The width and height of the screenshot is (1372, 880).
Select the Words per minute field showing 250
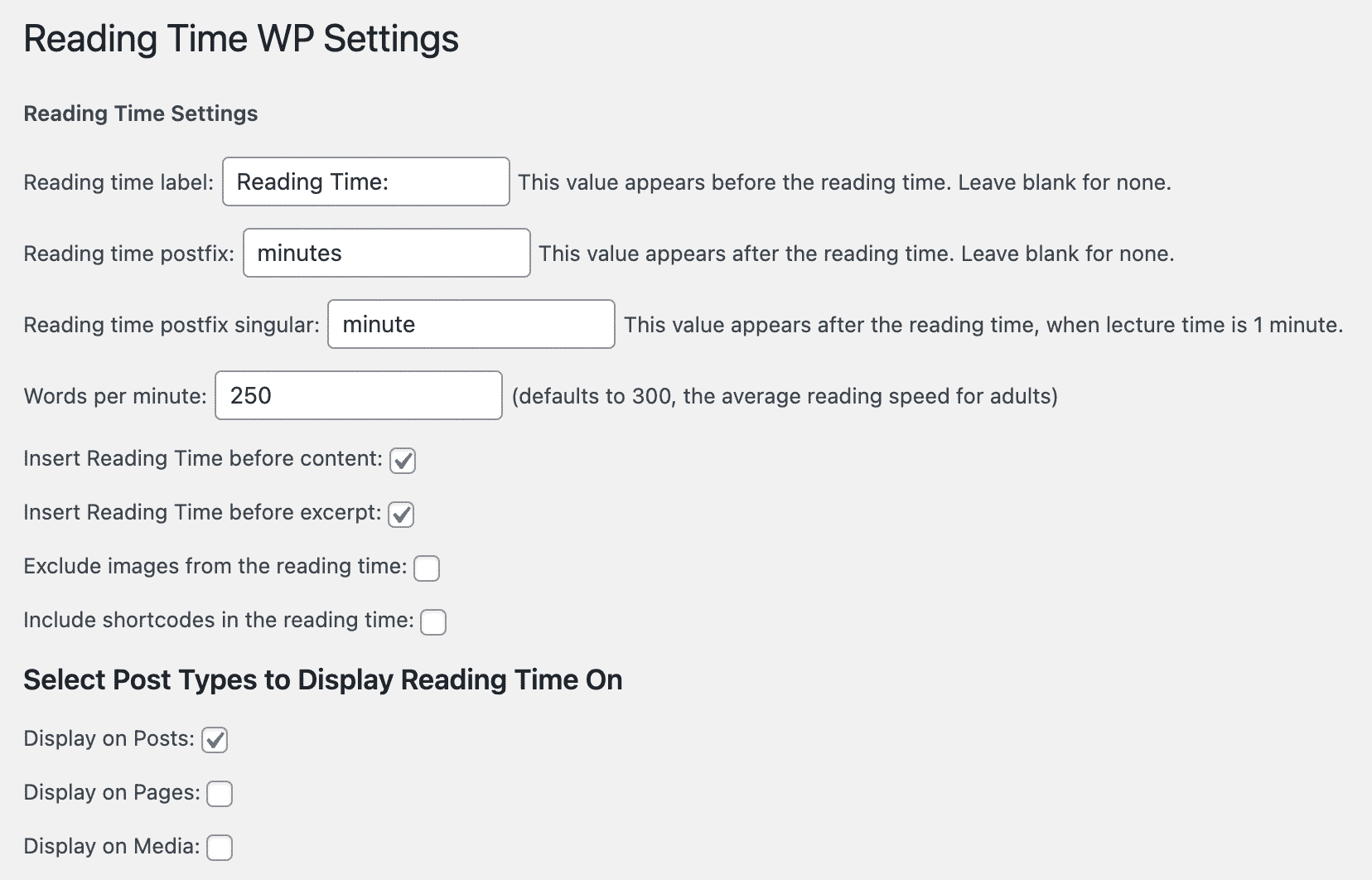(358, 396)
